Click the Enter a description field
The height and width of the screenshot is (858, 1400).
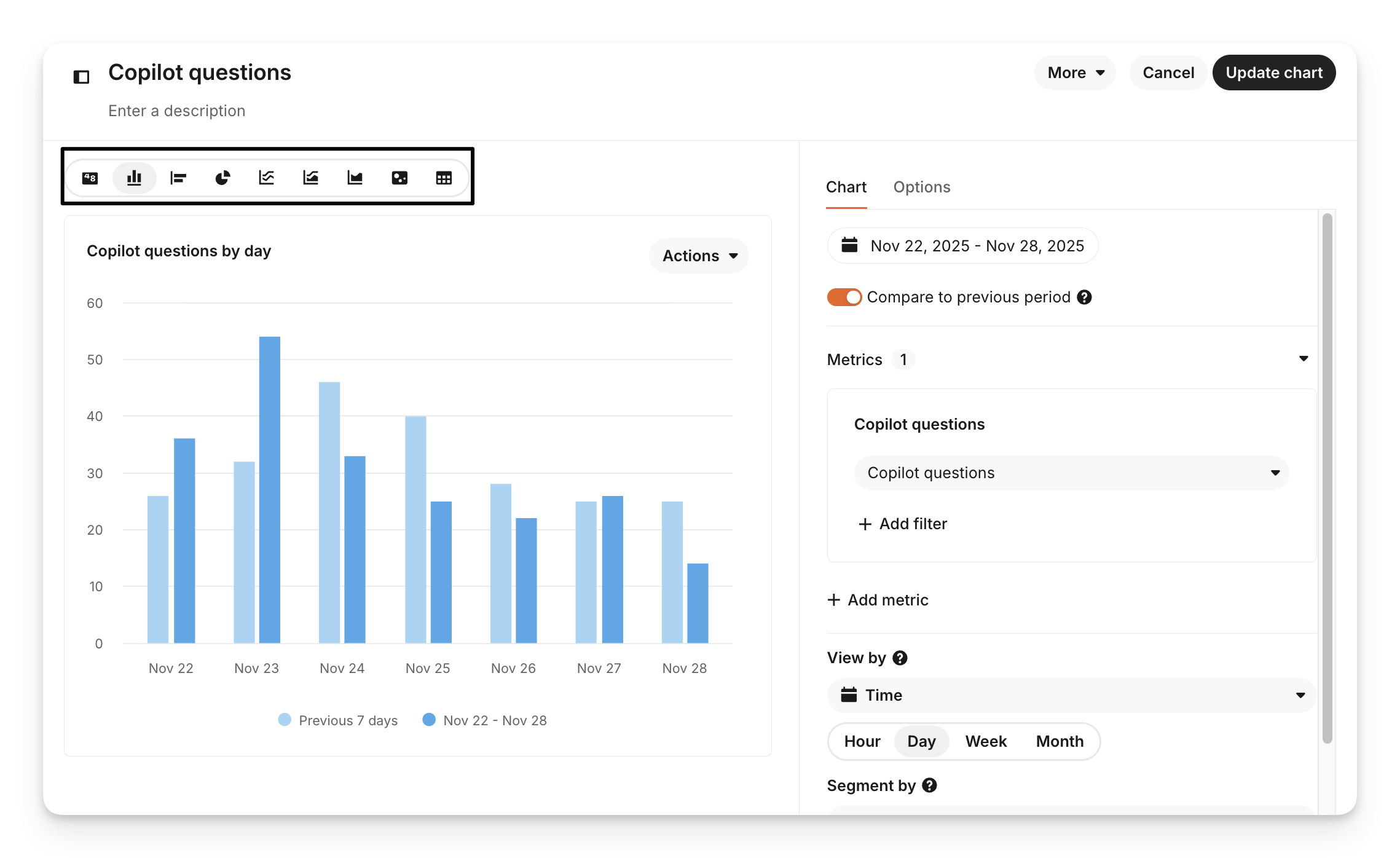177,111
